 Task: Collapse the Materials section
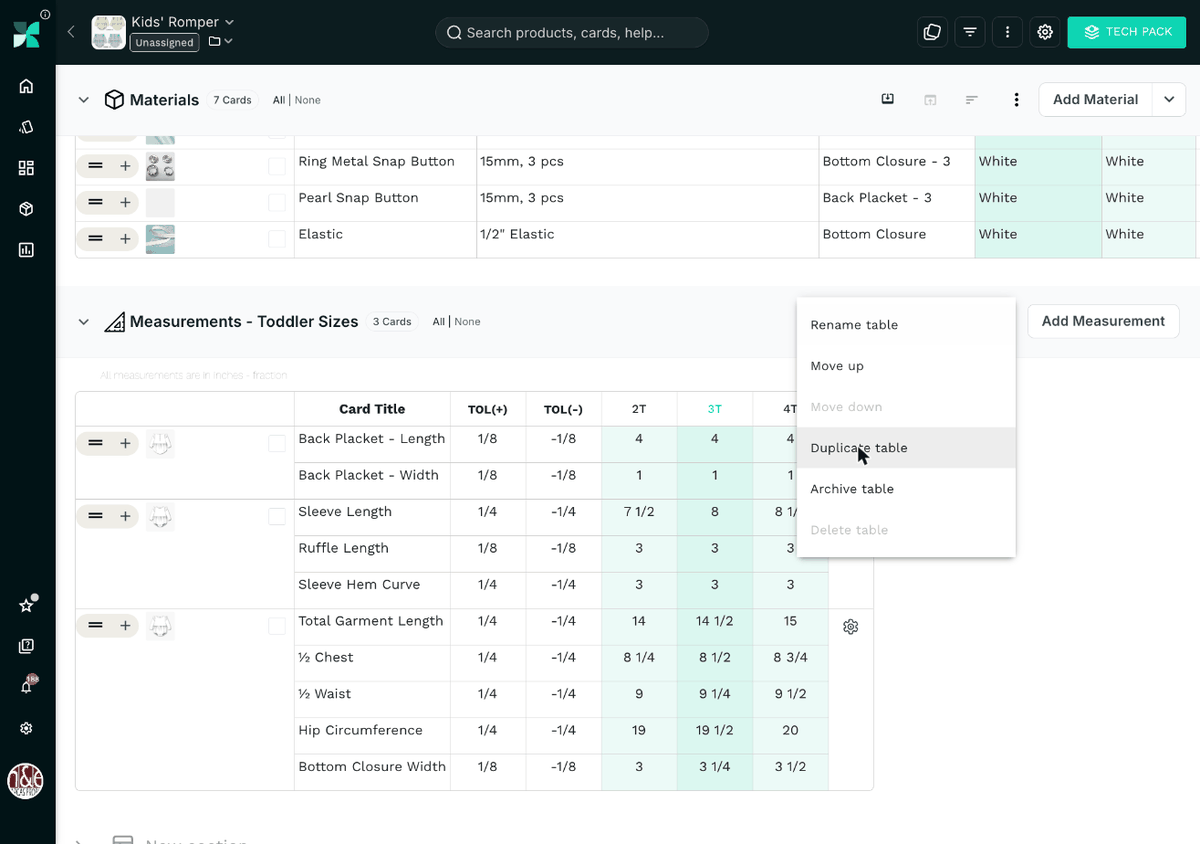pos(84,100)
